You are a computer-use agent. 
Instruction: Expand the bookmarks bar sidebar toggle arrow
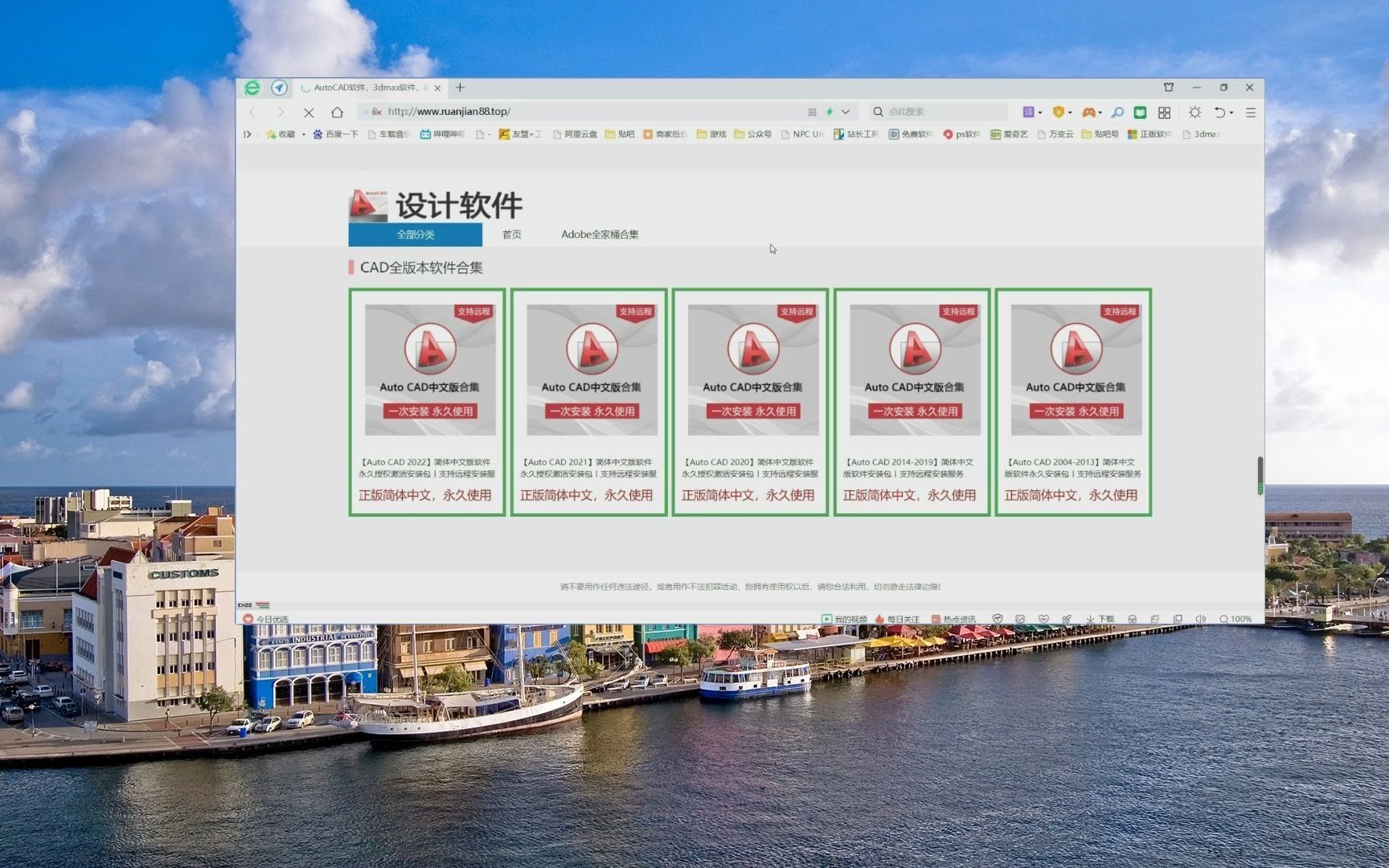tap(248, 134)
